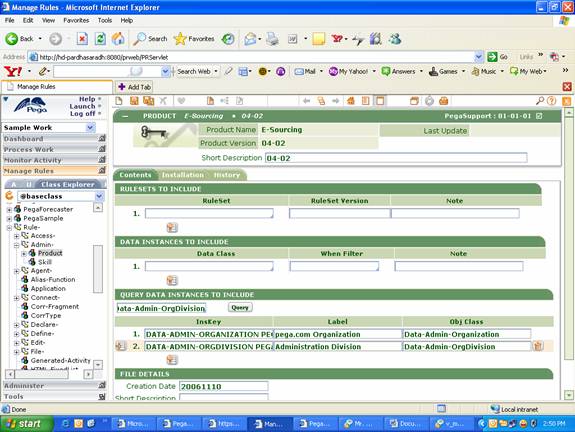Click the Monitor Activity bar

point(54,160)
